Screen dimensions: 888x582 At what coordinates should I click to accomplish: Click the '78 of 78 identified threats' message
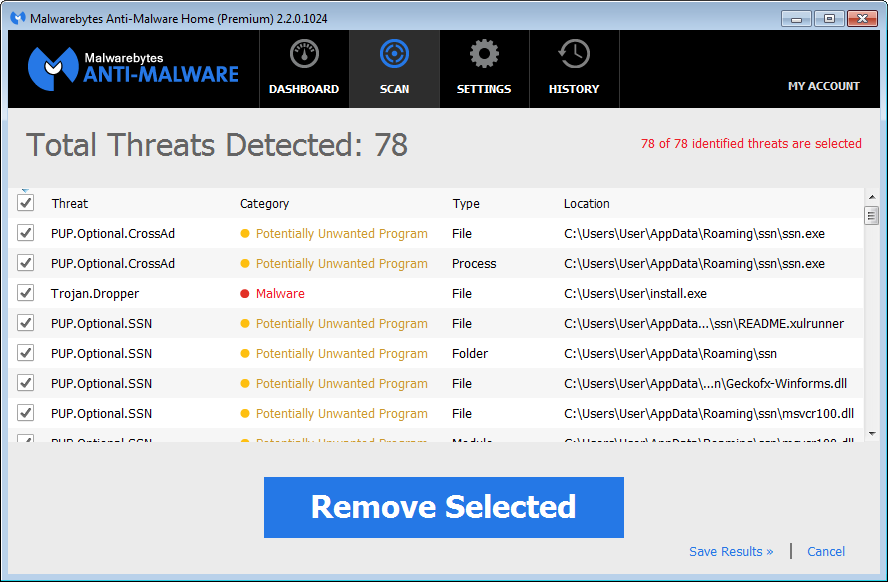pyautogui.click(x=751, y=144)
